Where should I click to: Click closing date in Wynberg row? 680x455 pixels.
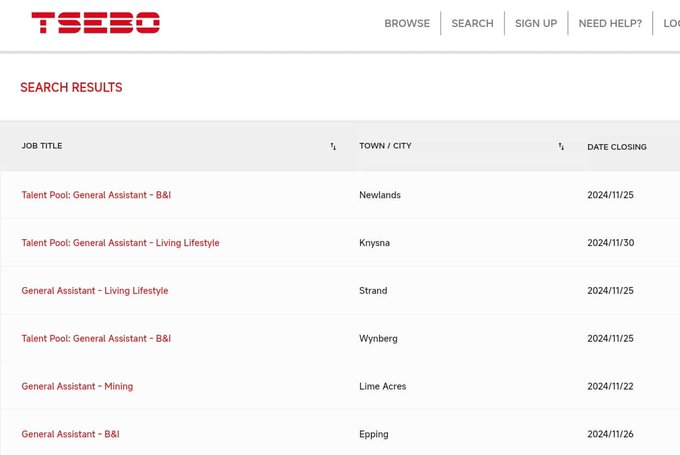pos(611,338)
